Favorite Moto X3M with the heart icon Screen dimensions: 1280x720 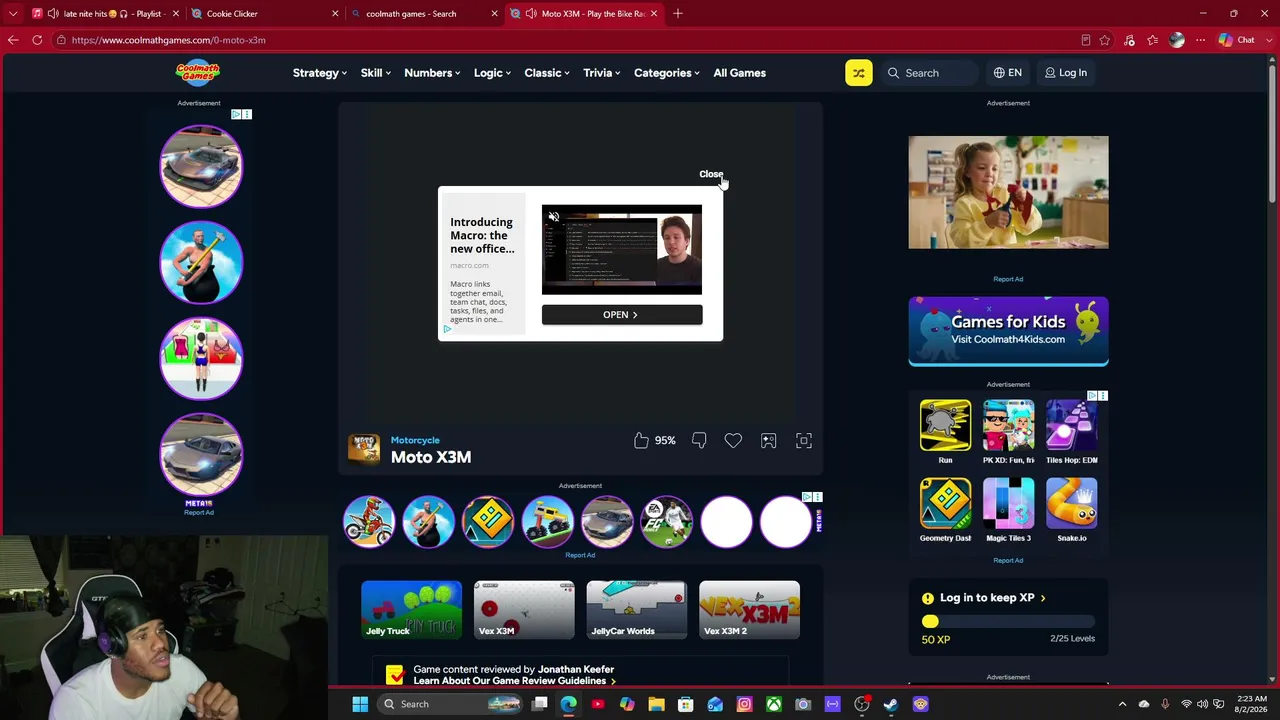[x=733, y=440]
